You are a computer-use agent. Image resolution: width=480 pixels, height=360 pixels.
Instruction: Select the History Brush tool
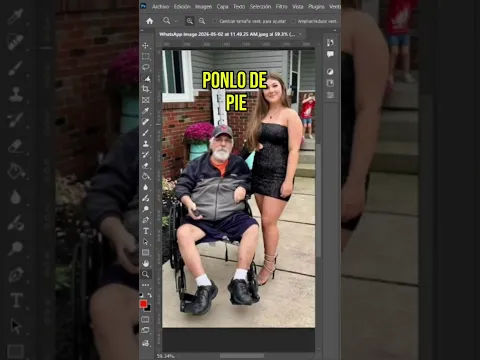146,155
